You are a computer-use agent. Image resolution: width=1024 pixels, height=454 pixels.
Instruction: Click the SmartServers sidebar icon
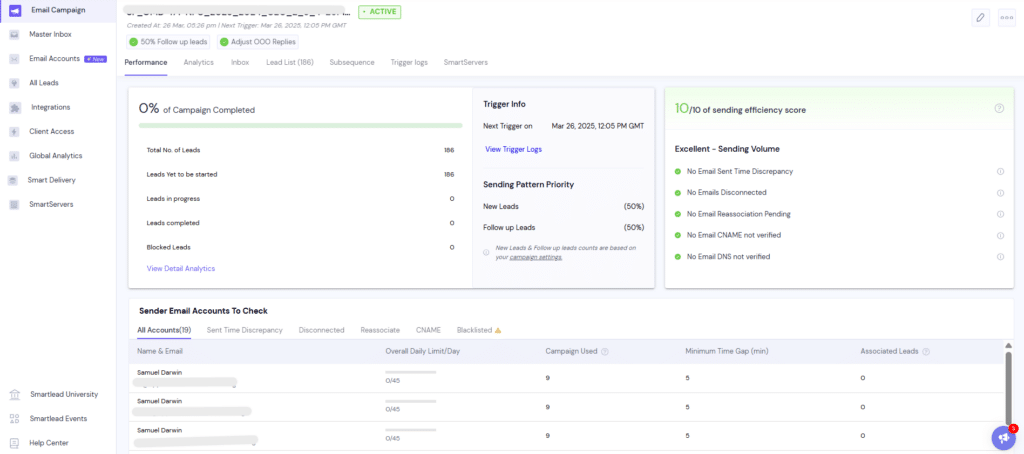(x=14, y=204)
